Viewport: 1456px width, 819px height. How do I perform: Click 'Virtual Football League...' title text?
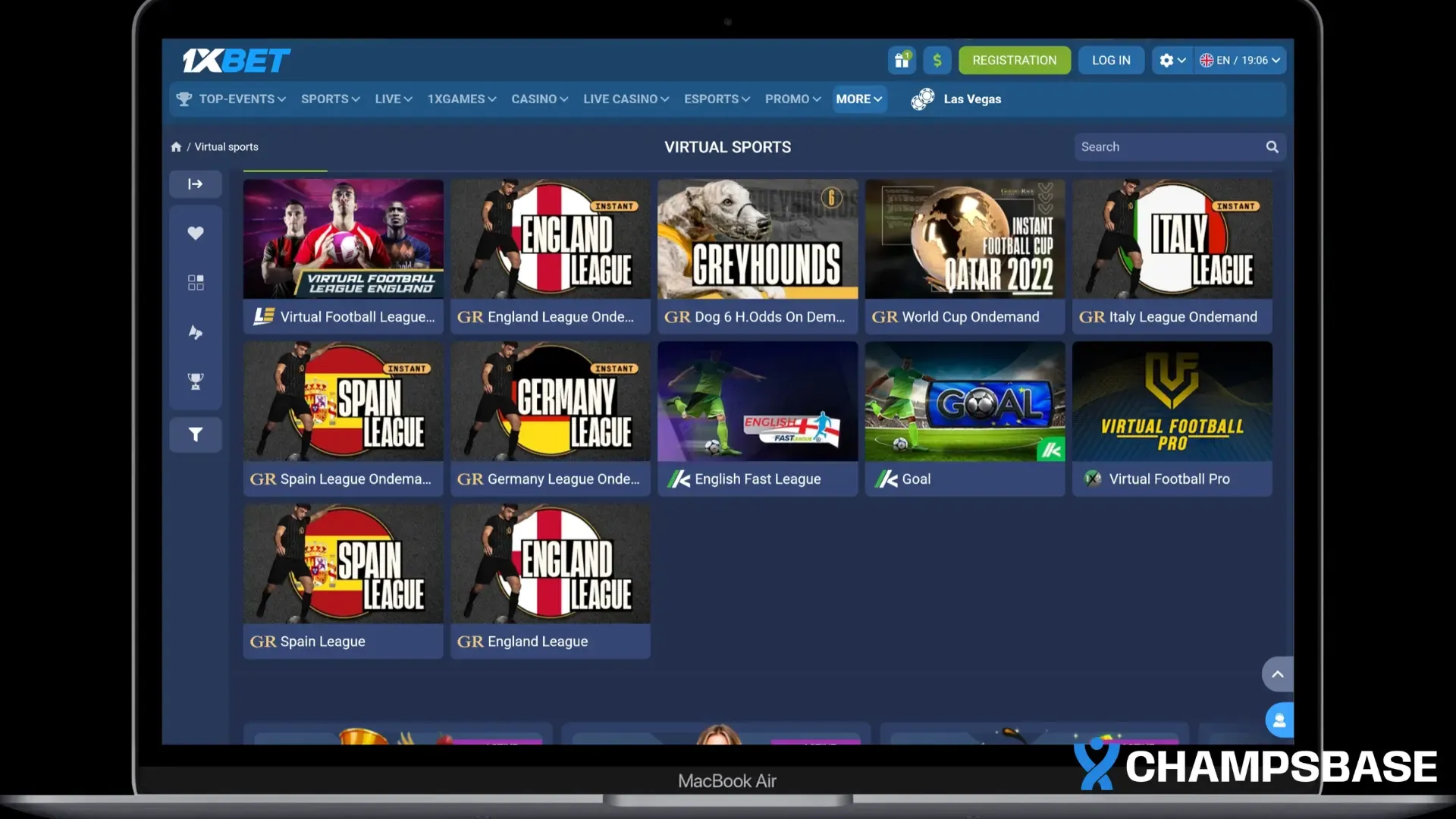357,317
